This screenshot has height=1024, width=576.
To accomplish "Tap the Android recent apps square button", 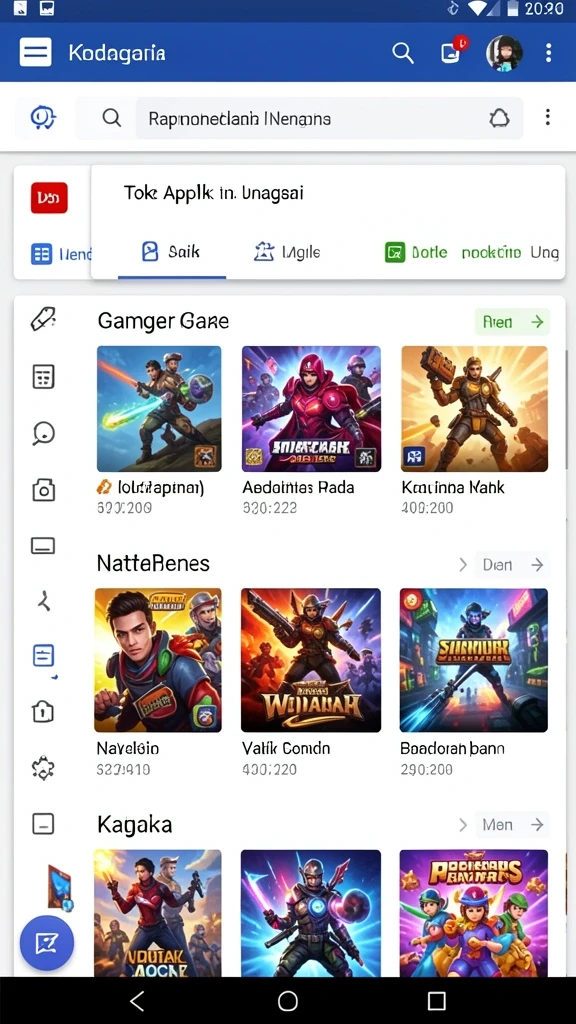I will (x=436, y=1000).
